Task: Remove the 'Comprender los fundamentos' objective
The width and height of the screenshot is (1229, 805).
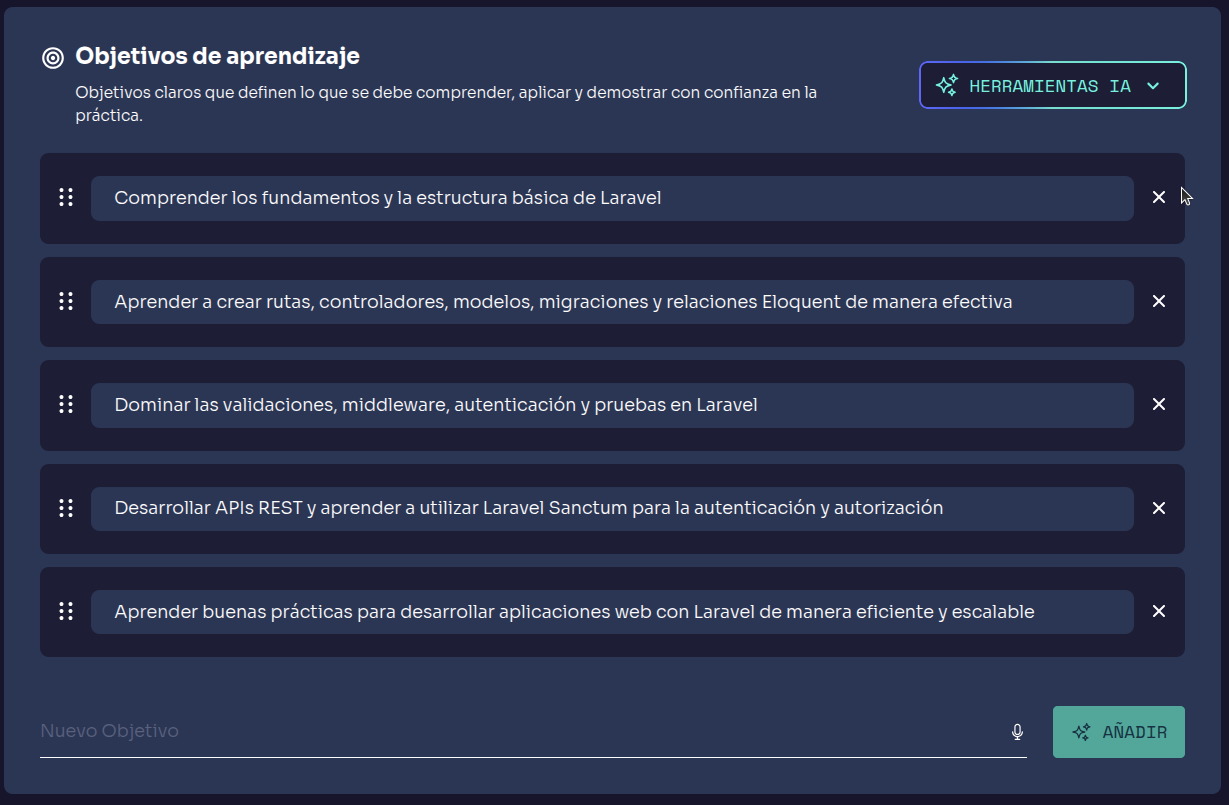Action: [x=1159, y=198]
